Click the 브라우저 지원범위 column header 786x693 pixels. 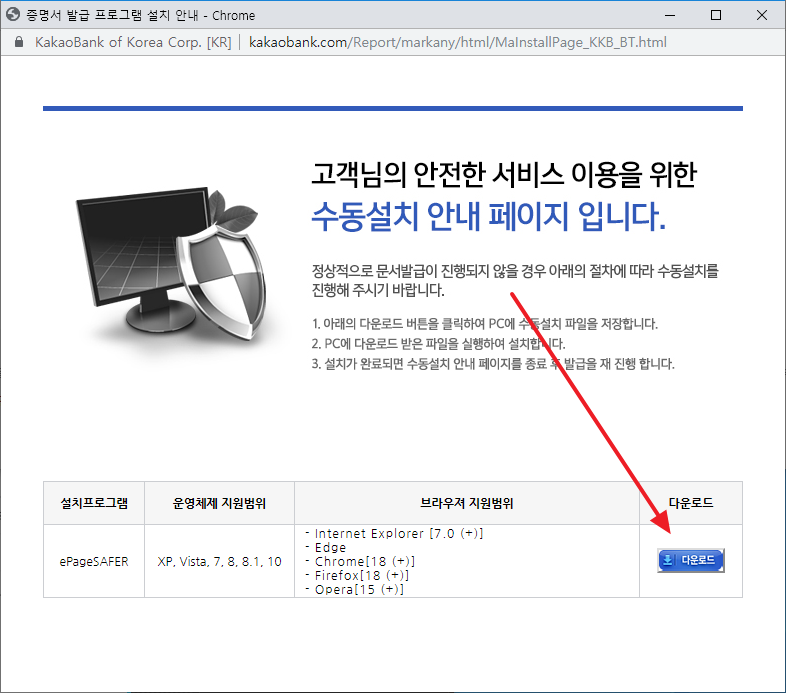tap(467, 503)
